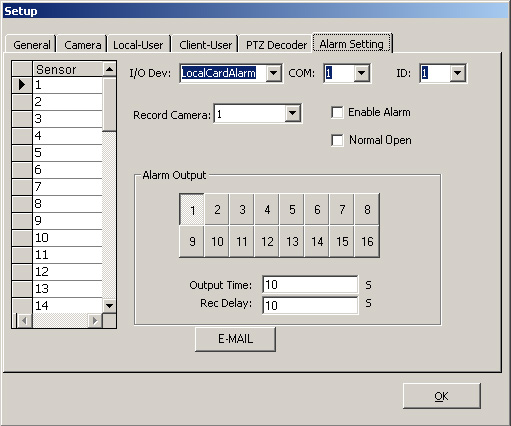Open the COM port dropdown
The width and height of the screenshot is (511, 426).
[361, 73]
